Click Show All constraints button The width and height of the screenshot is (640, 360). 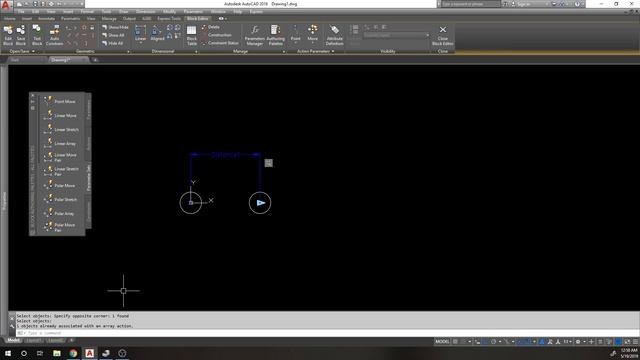pos(113,35)
